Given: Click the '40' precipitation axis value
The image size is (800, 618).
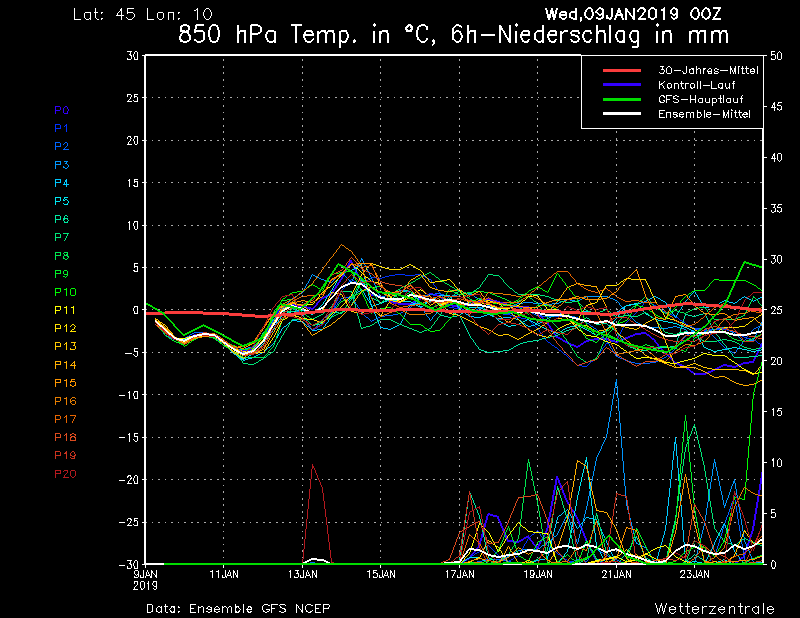Looking at the screenshot, I should tap(776, 158).
